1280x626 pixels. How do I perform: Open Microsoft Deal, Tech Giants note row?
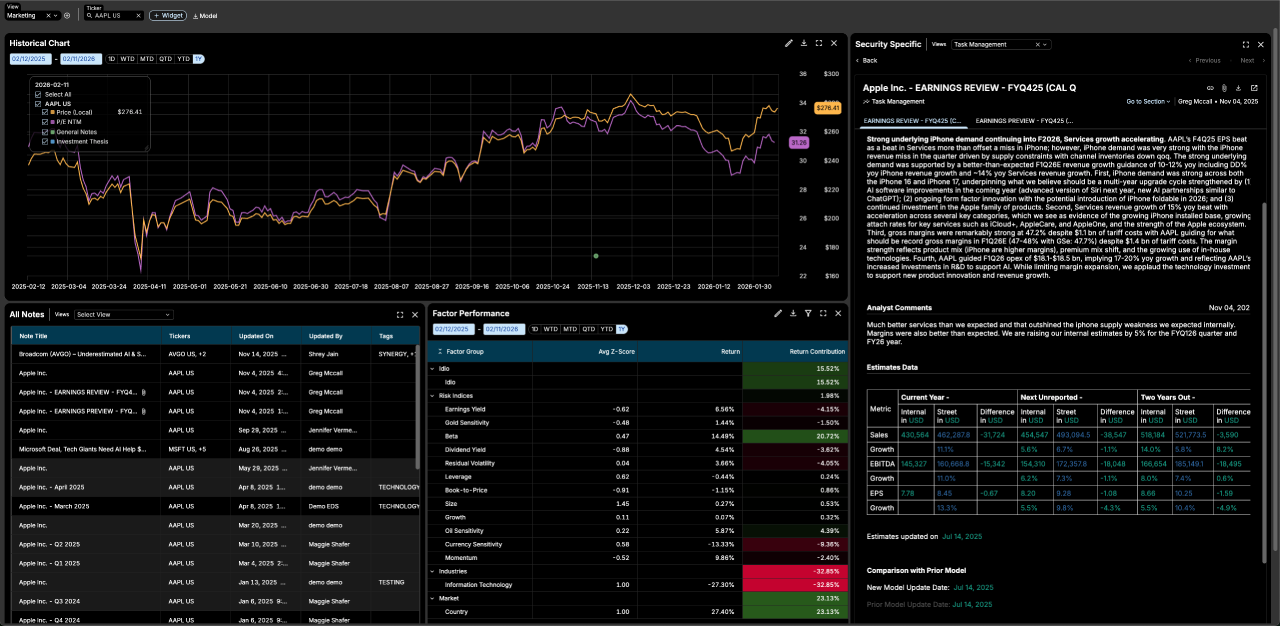[x=215, y=449]
